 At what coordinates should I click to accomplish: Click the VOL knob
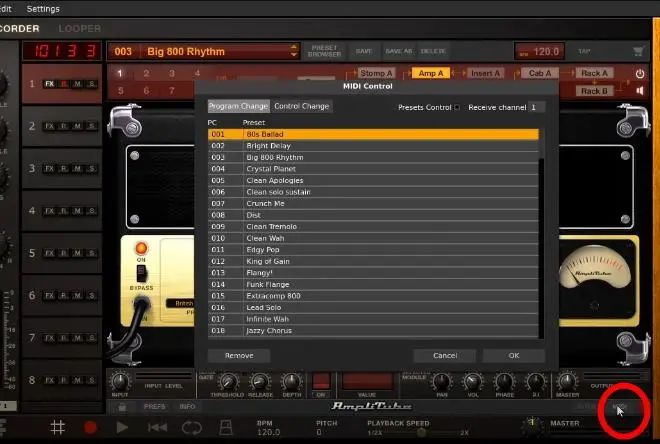point(473,382)
